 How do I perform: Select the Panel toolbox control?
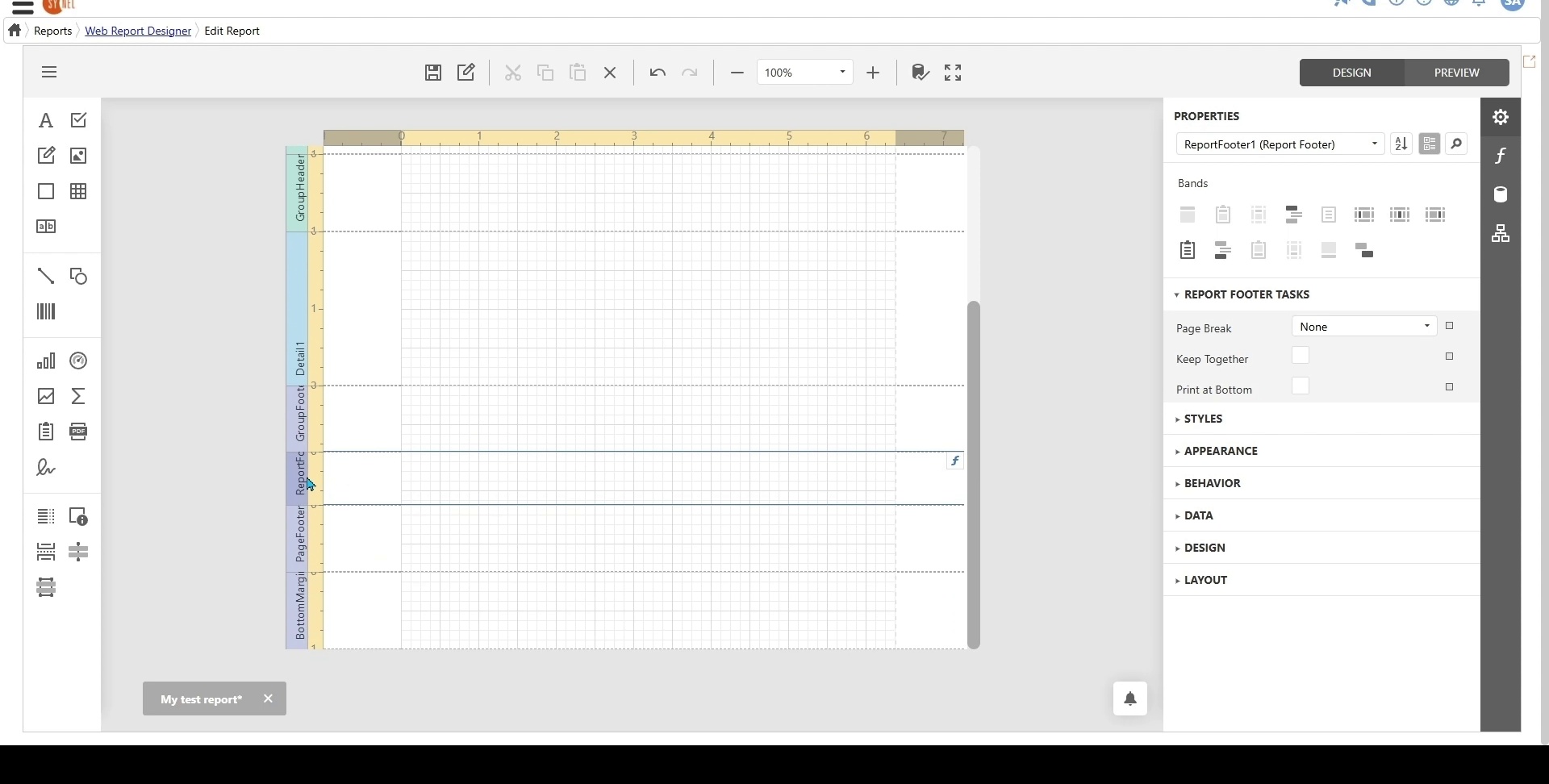[46, 192]
